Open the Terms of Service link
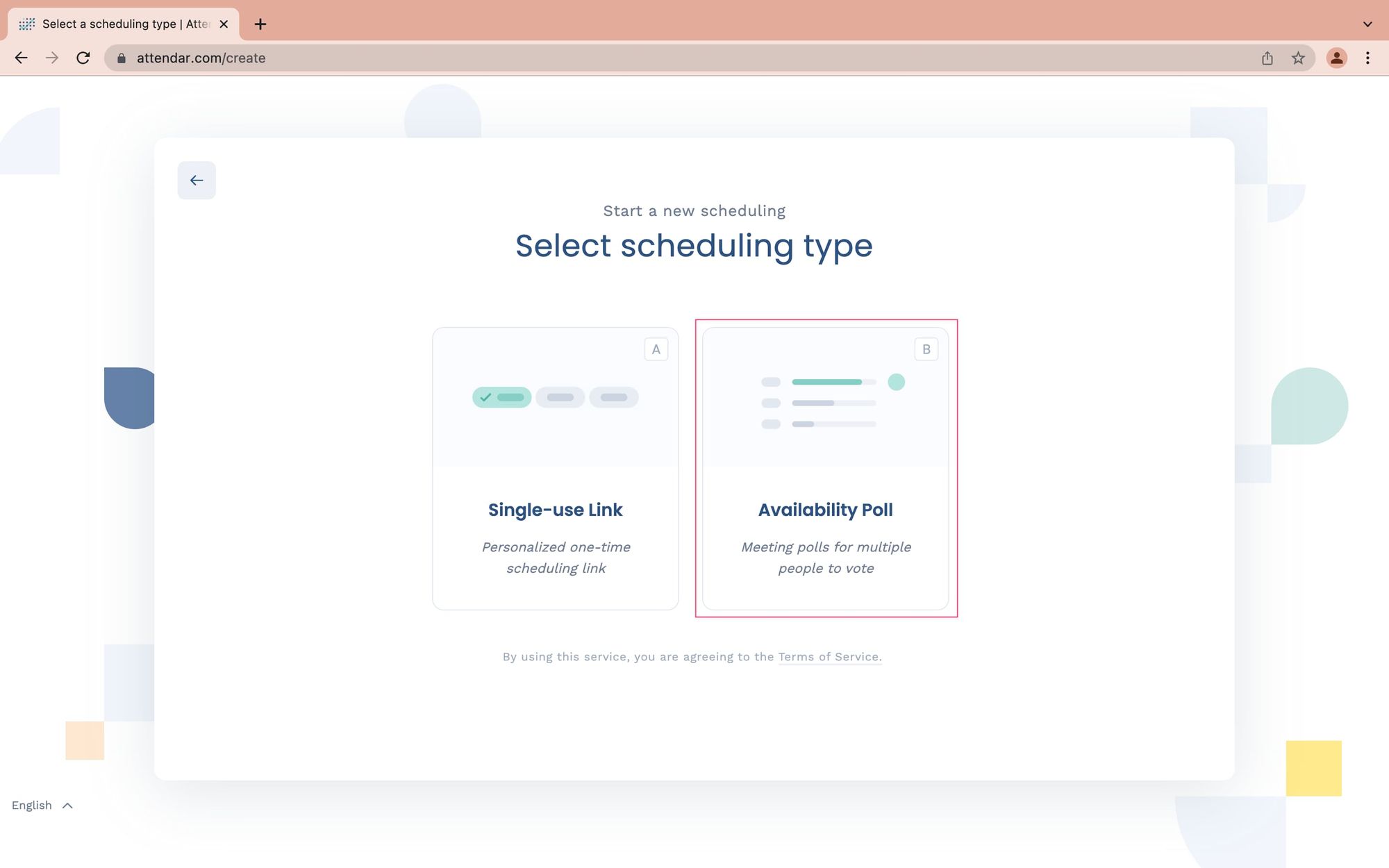1389x868 pixels. 829,657
